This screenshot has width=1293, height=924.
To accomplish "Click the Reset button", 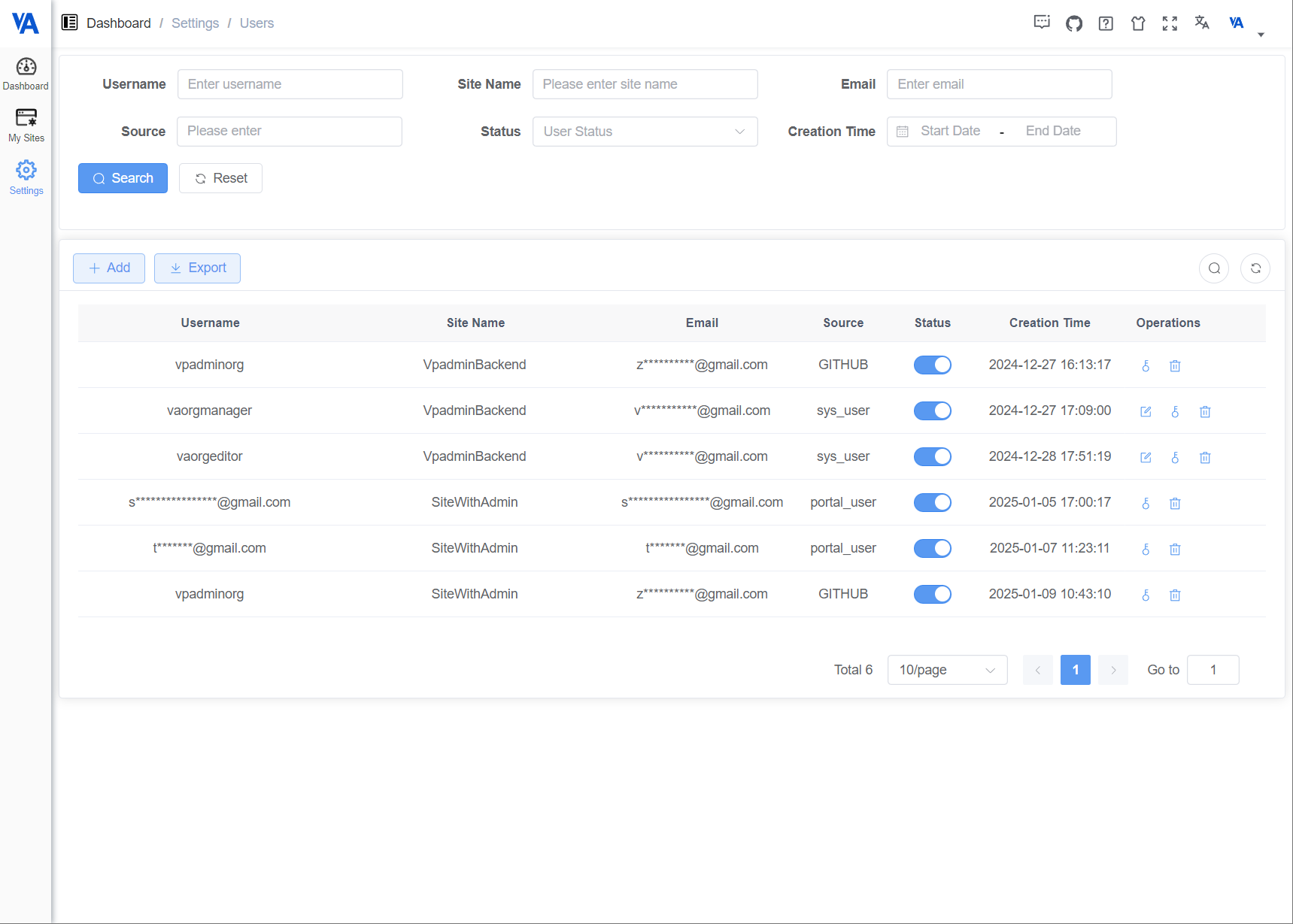I will tap(220, 178).
